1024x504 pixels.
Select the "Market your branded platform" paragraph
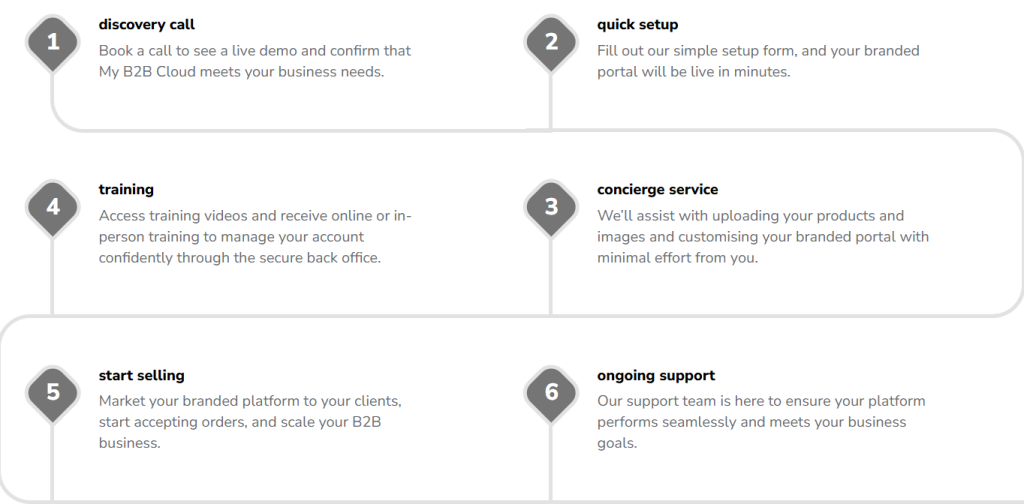click(x=249, y=421)
